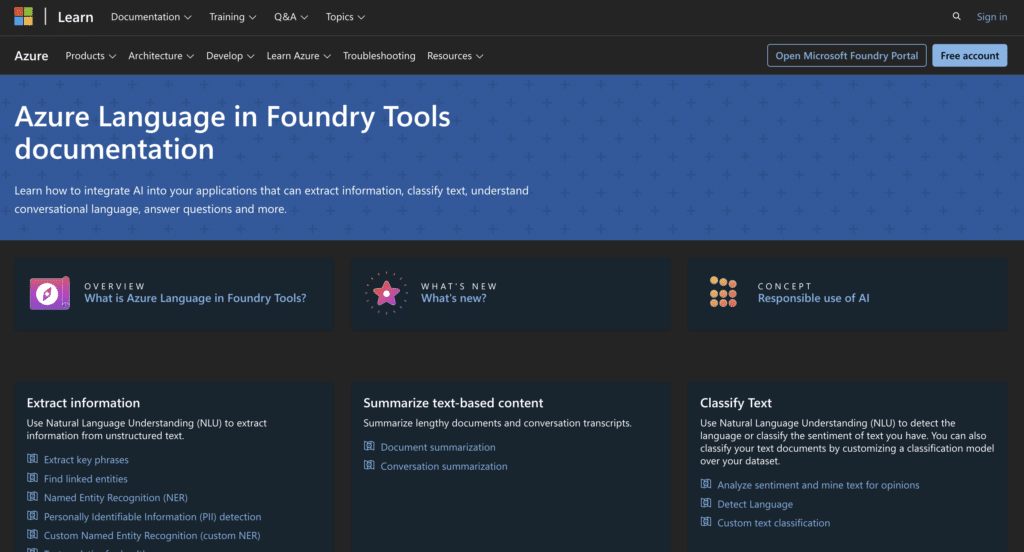Click icon beside Personally Identifiable Information detection
1024x552 pixels.
[32, 515]
